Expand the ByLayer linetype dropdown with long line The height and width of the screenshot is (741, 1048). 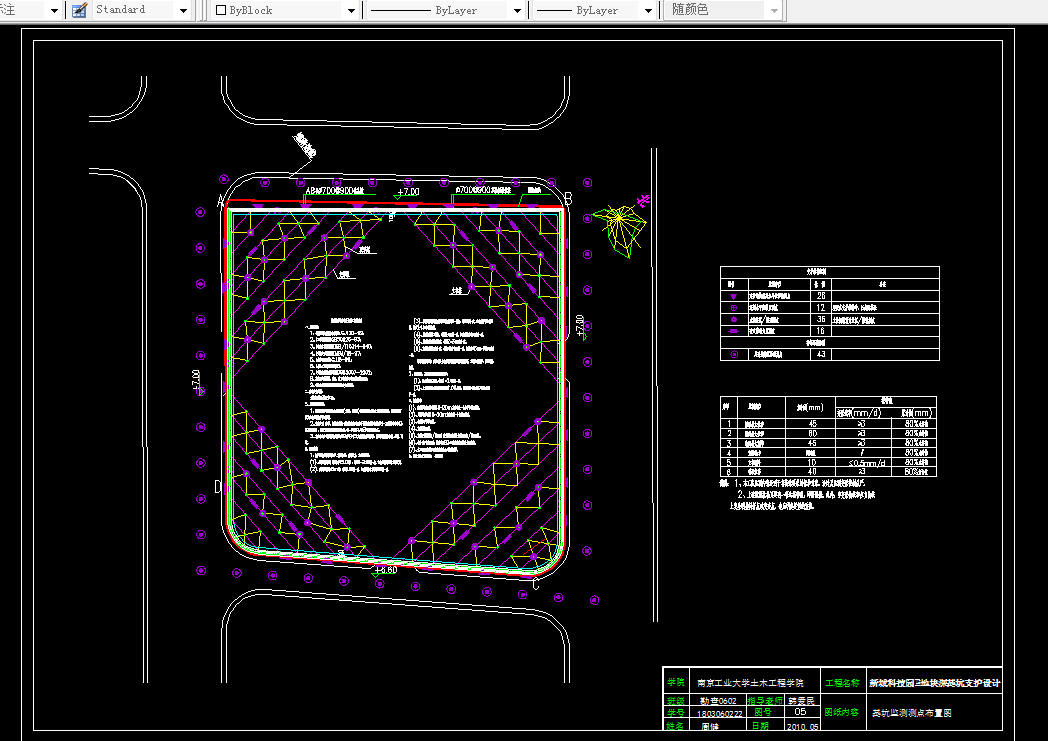pos(517,11)
